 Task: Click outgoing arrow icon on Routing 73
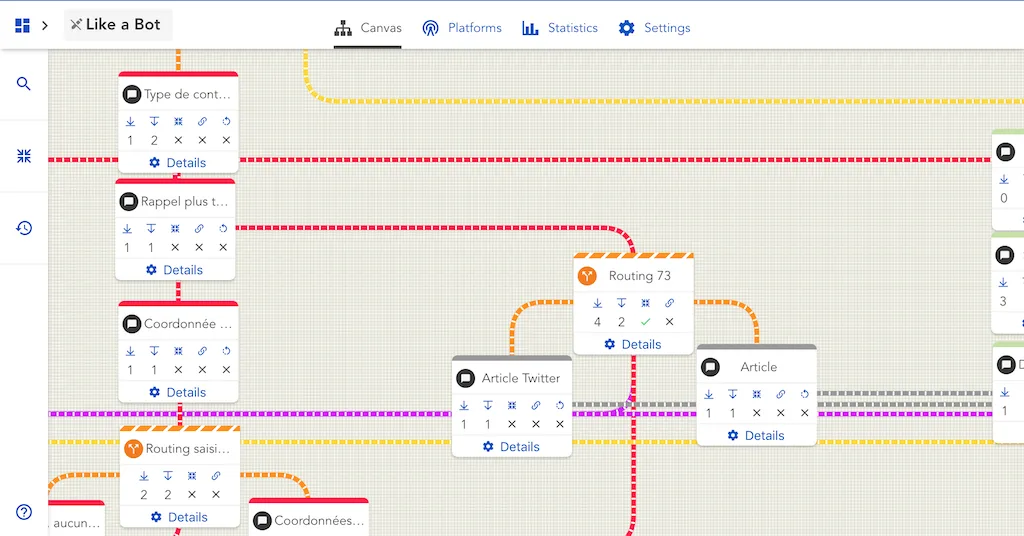(x=621, y=303)
